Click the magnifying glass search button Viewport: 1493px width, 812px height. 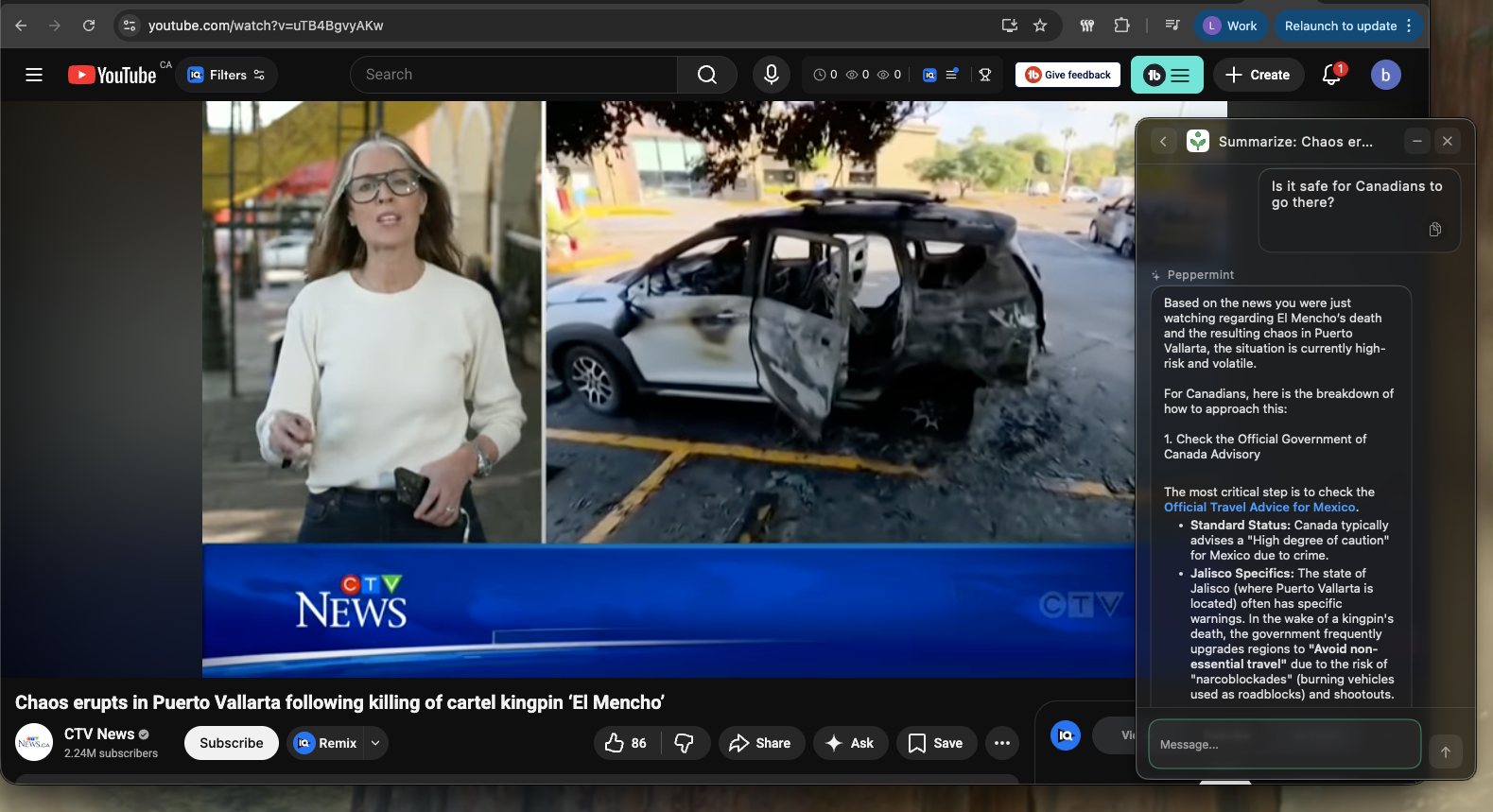coord(707,75)
